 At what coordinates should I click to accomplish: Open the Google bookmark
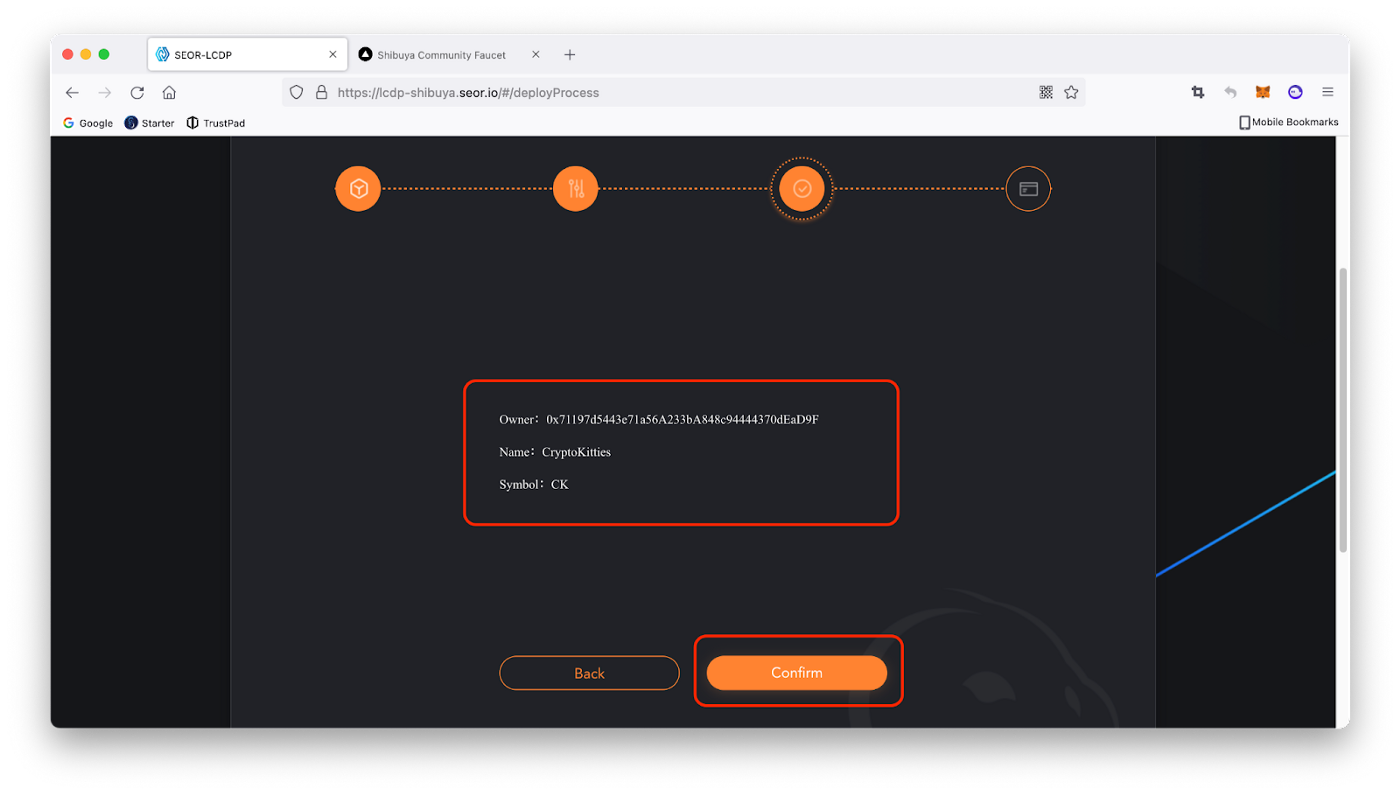tap(88, 123)
